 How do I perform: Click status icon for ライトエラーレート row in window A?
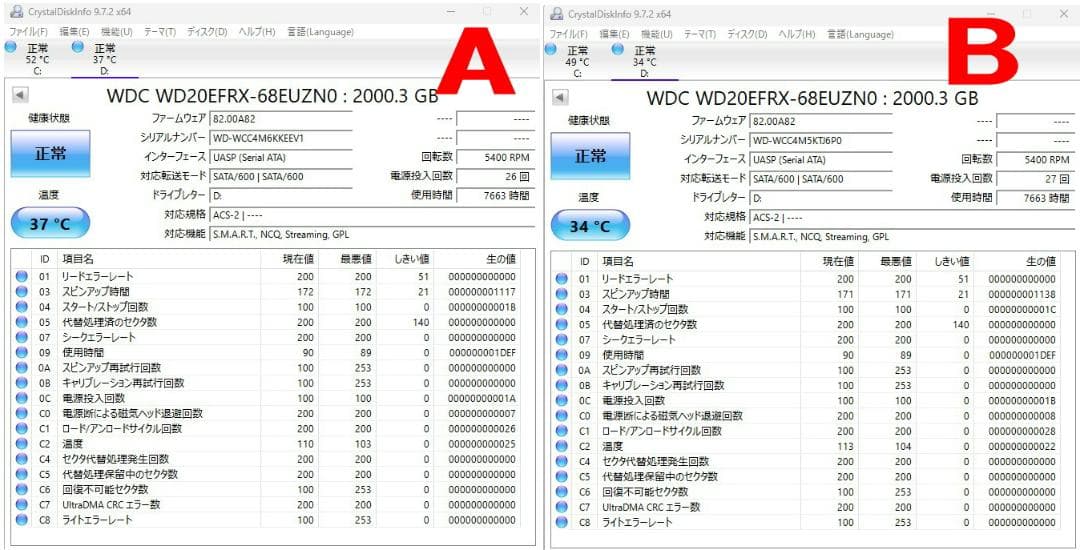21,520
